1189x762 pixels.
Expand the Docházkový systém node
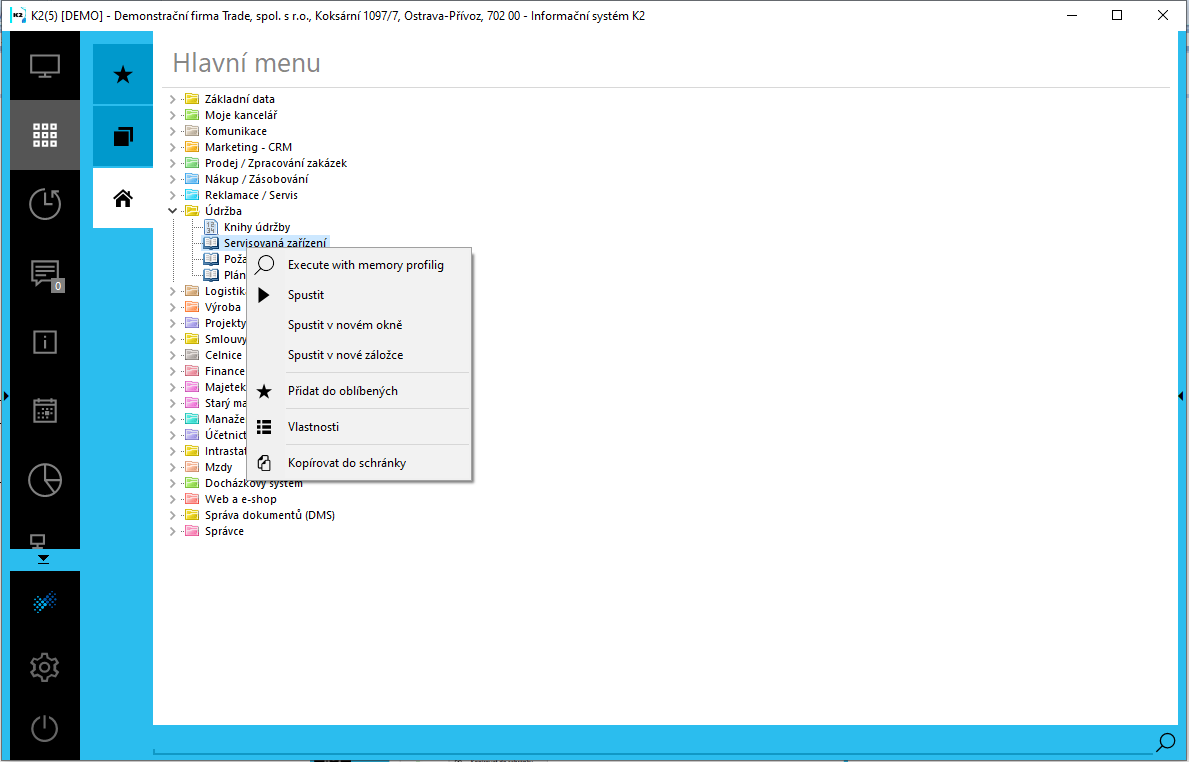click(x=173, y=484)
